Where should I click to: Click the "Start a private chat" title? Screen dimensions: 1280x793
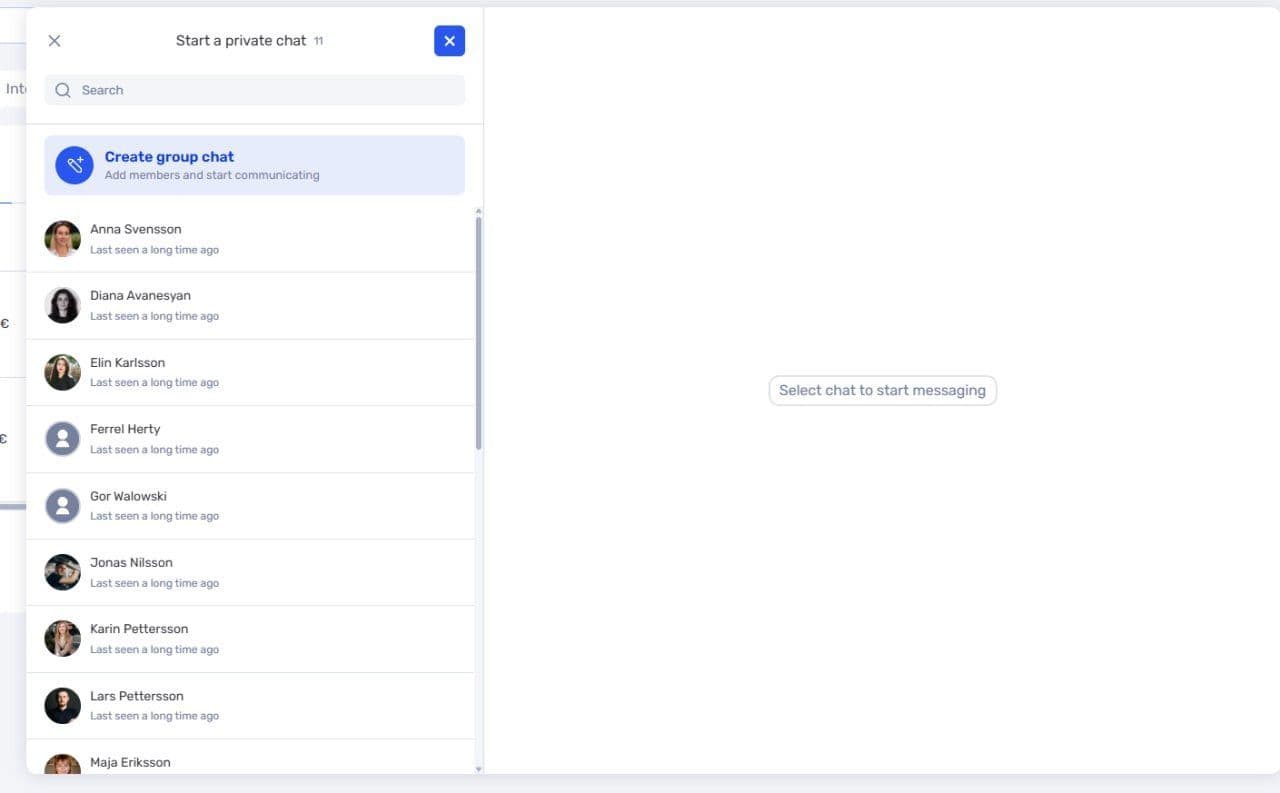point(241,41)
